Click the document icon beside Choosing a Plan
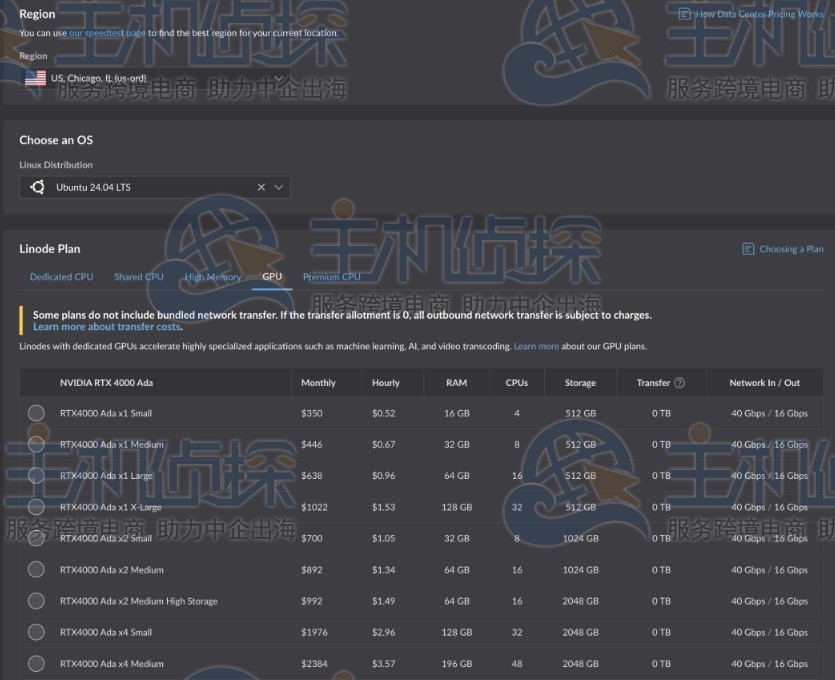 748,249
